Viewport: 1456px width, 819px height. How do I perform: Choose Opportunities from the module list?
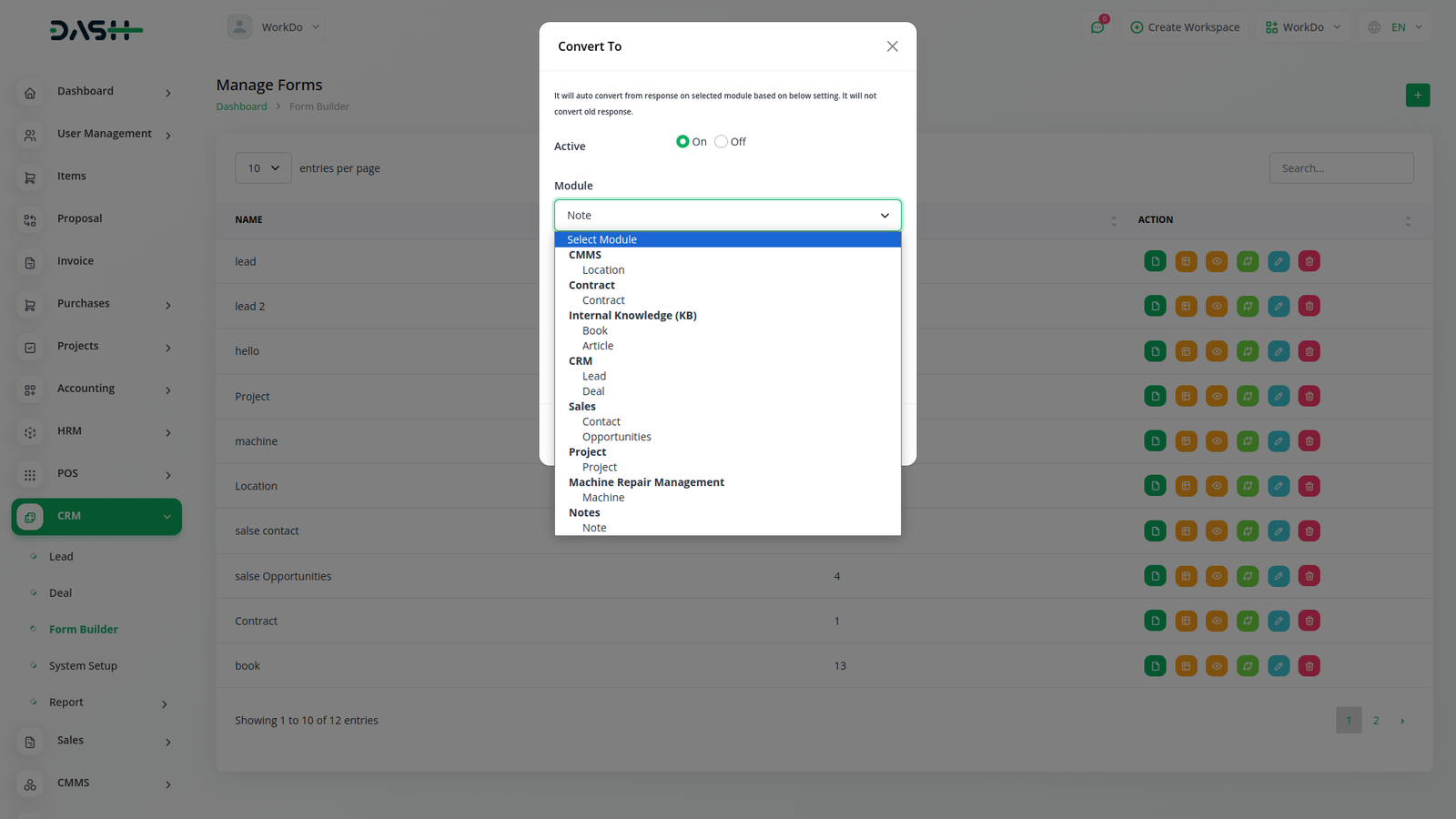(616, 437)
